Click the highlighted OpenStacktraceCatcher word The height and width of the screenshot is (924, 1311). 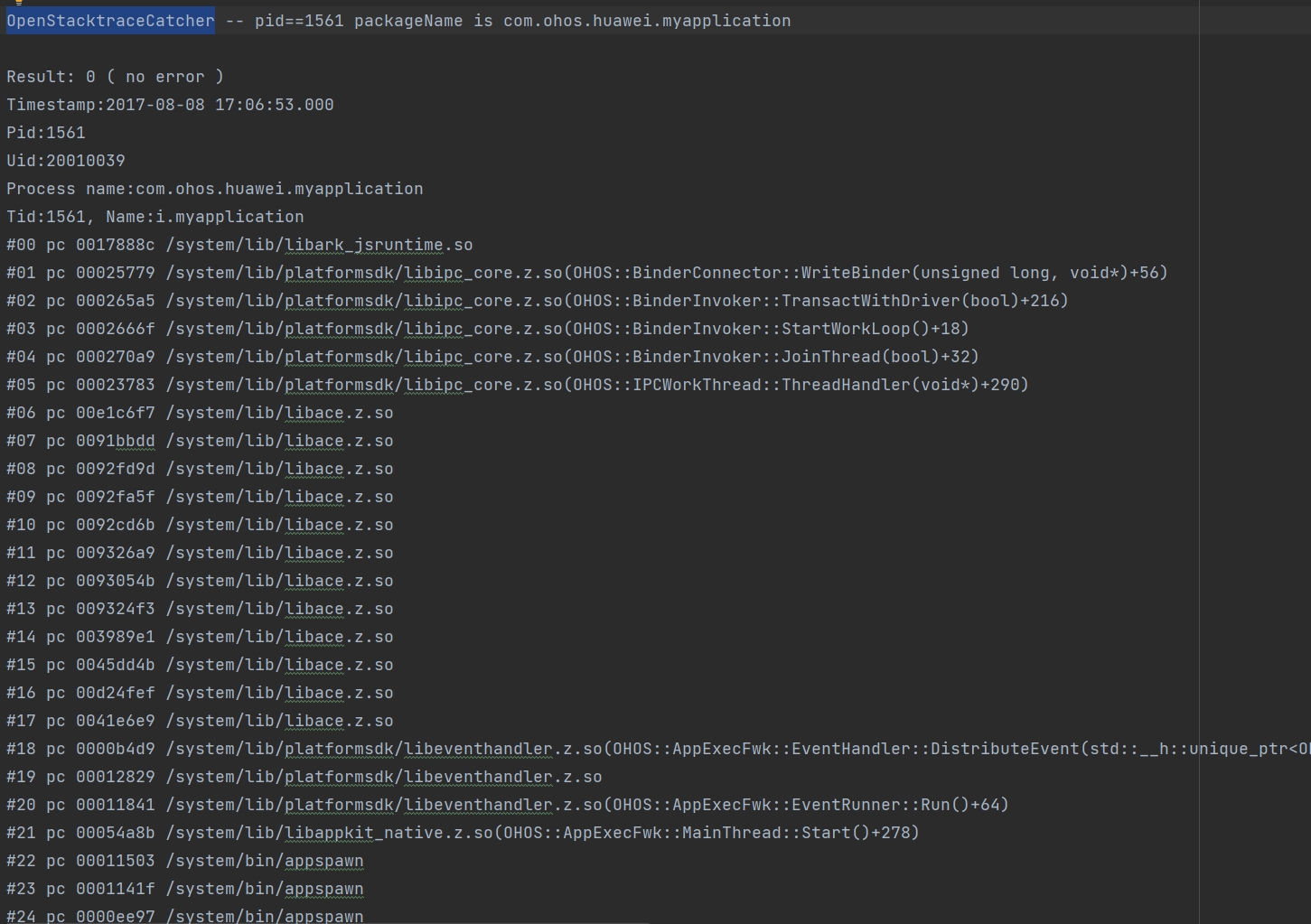click(x=110, y=21)
